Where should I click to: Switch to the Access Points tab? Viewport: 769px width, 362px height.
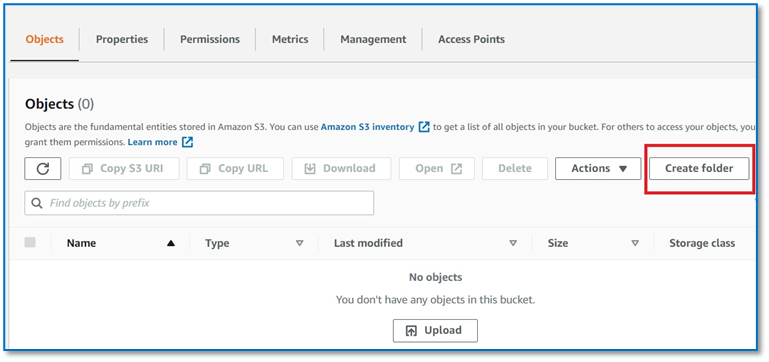pyautogui.click(x=471, y=39)
